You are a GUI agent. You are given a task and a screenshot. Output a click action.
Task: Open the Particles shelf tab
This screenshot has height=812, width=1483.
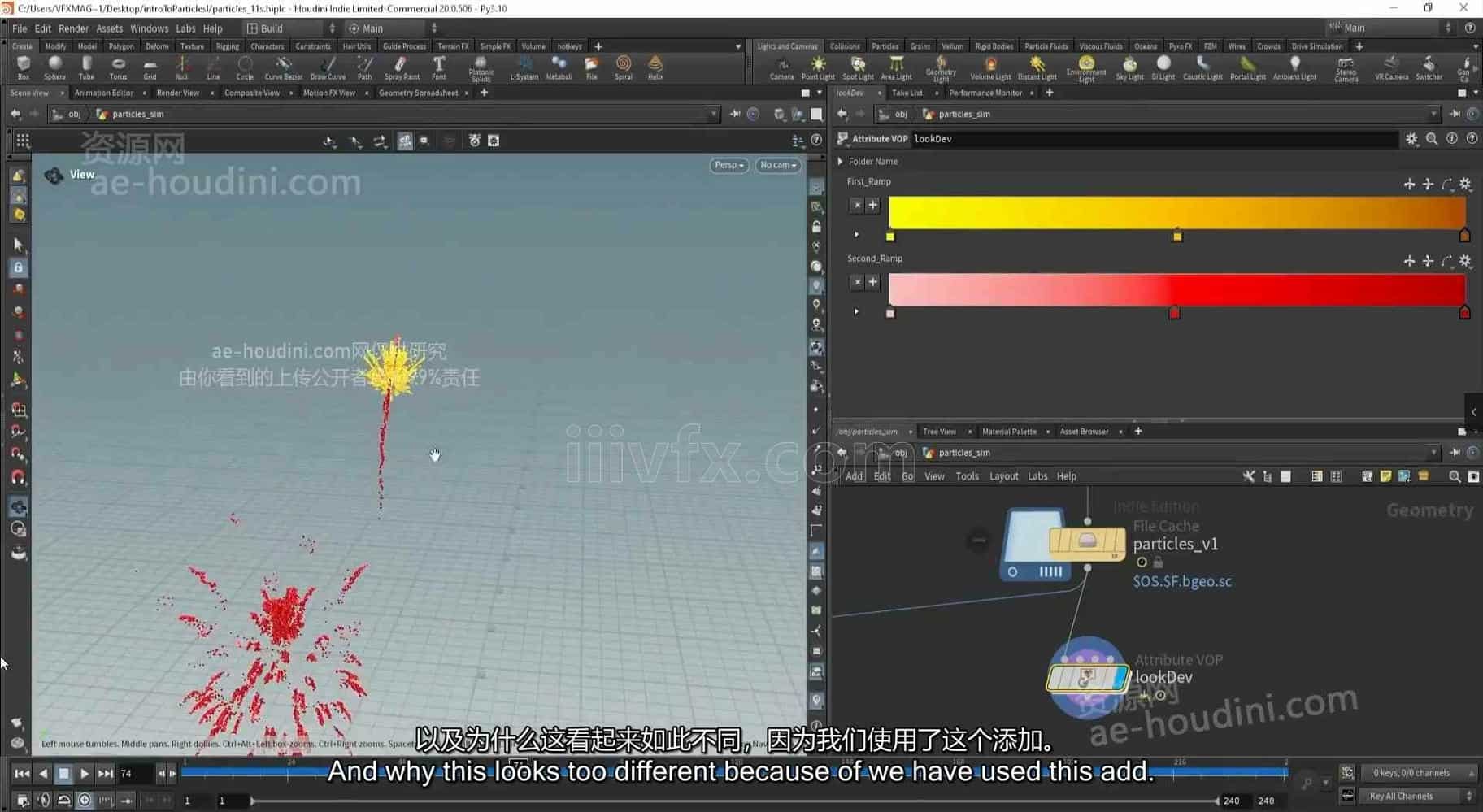885,46
